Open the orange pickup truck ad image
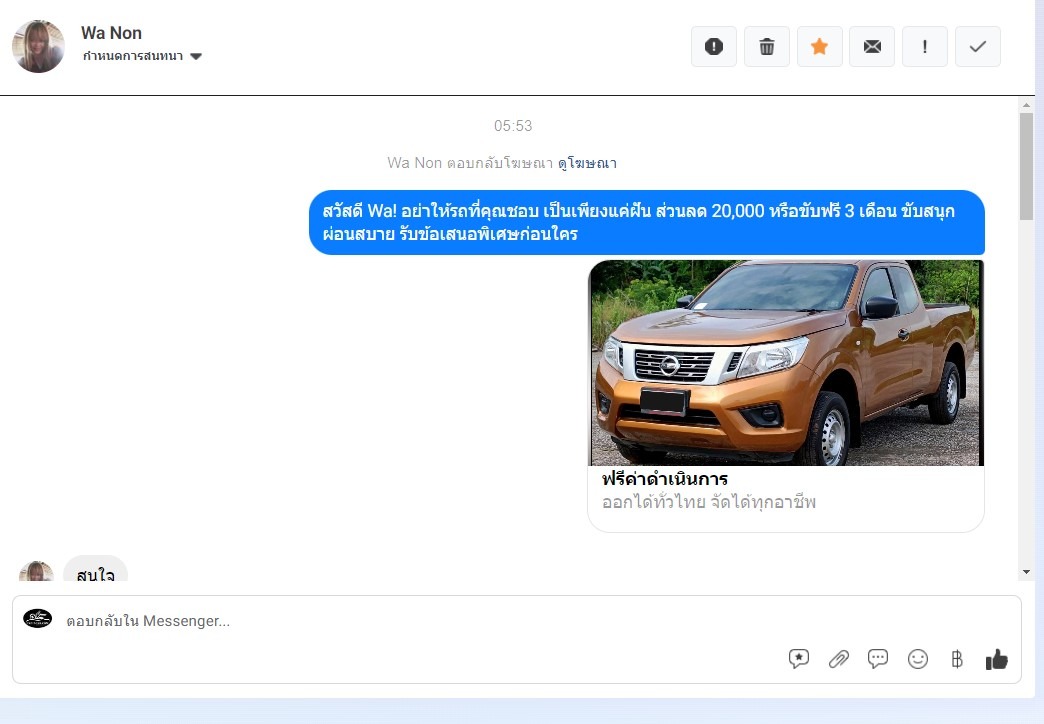Image resolution: width=1044 pixels, height=724 pixels. (786, 363)
